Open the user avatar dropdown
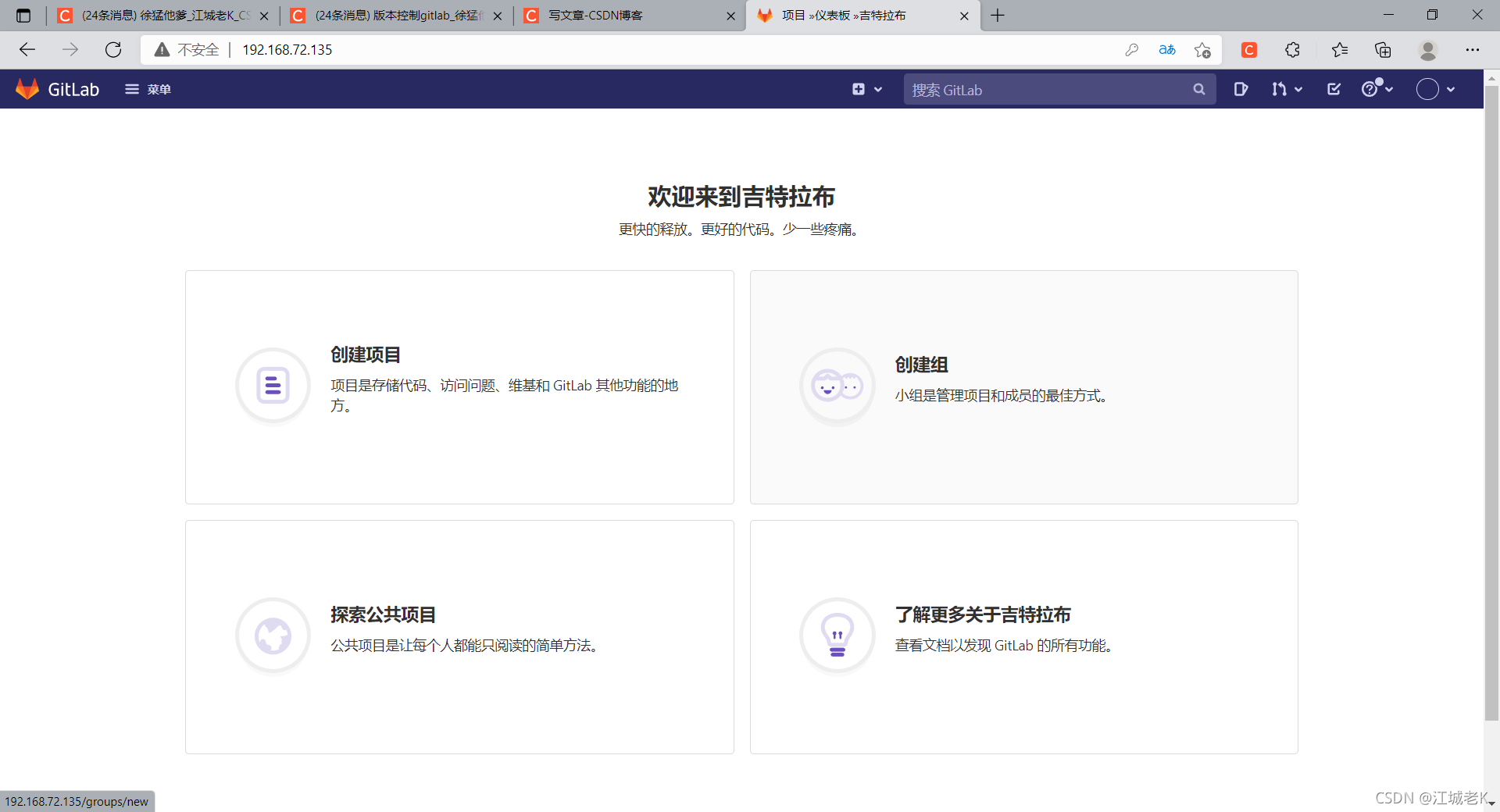Image resolution: width=1500 pixels, height=812 pixels. [1436, 89]
